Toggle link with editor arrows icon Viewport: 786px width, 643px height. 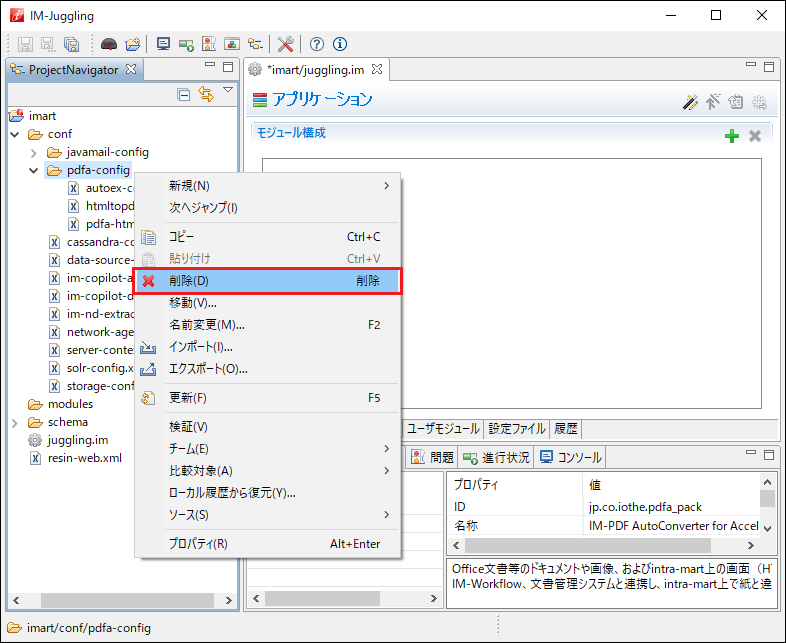pyautogui.click(x=205, y=95)
